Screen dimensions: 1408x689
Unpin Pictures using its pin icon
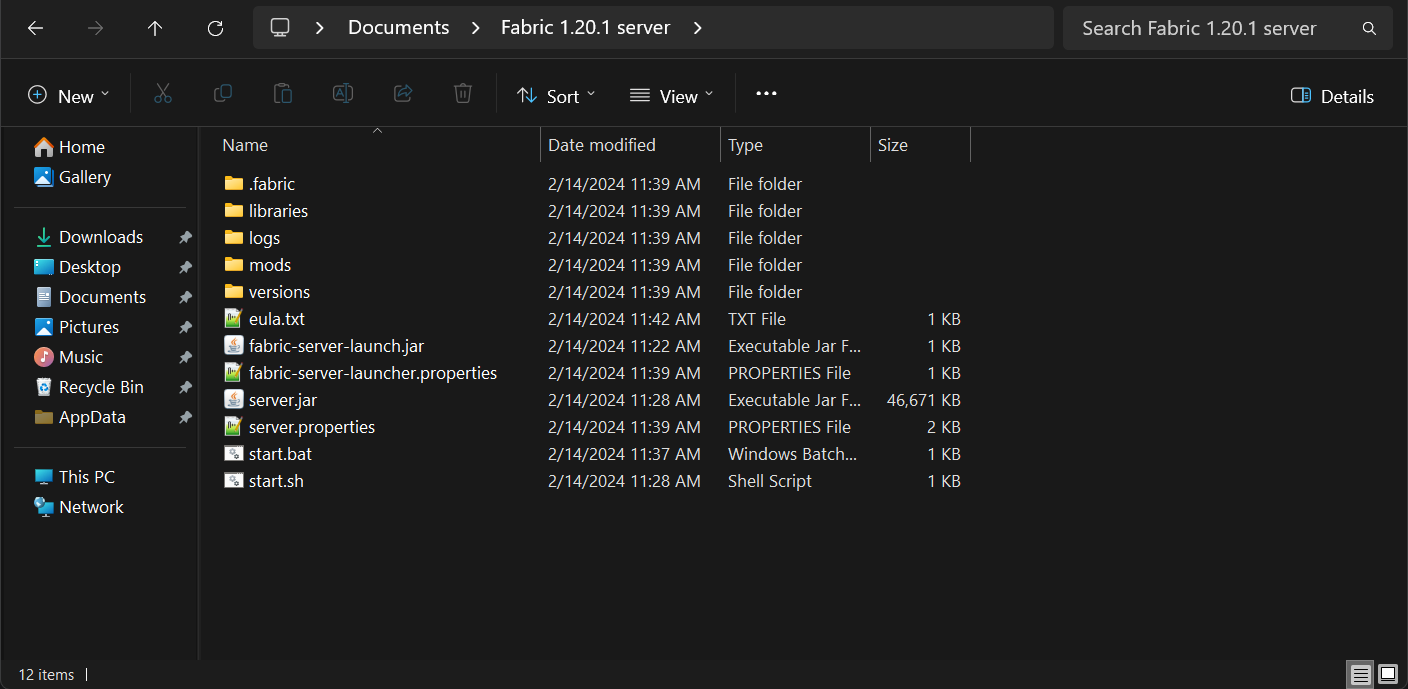185,328
